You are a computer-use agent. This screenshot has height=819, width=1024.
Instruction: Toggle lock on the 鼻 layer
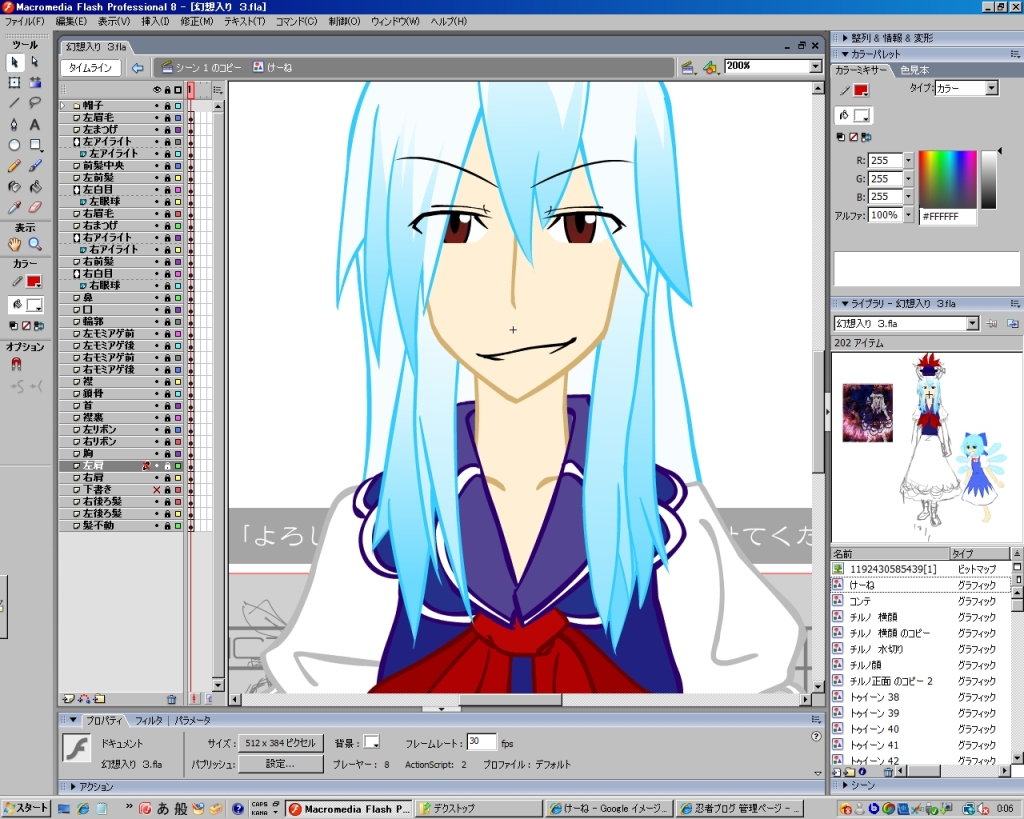(x=167, y=298)
